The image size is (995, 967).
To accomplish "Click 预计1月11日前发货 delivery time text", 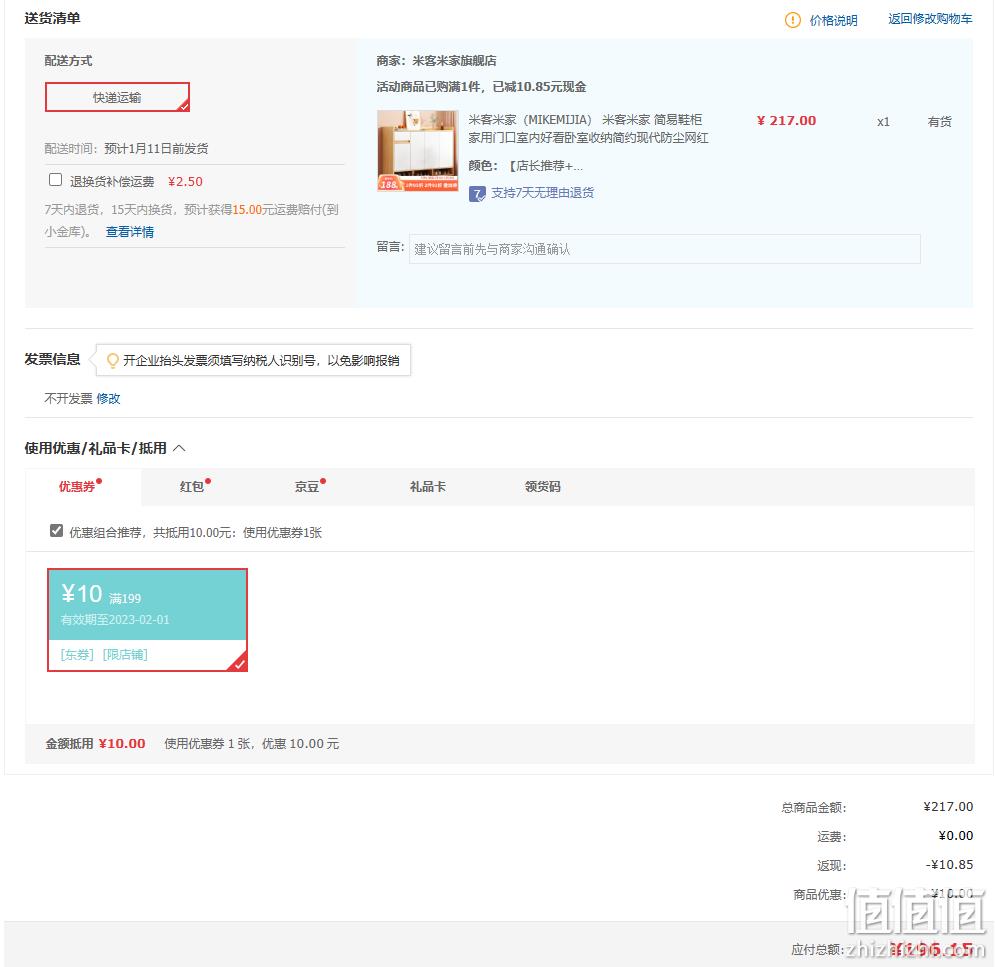I will pyautogui.click(x=156, y=148).
